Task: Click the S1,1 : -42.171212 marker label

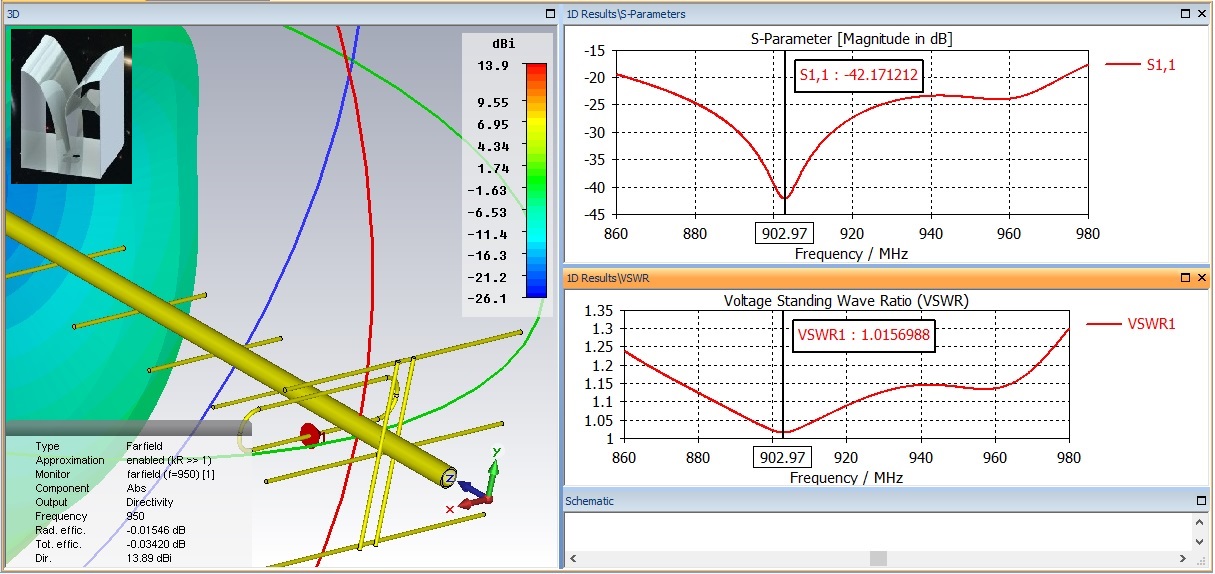Action: (859, 75)
